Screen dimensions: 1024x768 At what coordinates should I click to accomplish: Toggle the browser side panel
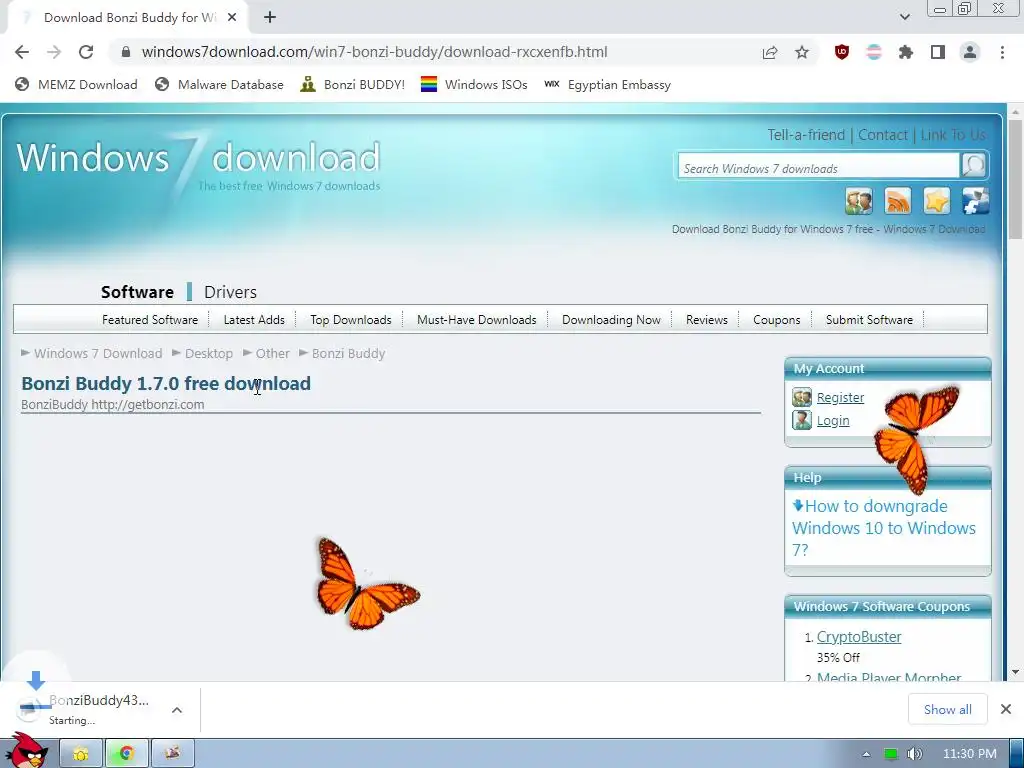[x=938, y=52]
